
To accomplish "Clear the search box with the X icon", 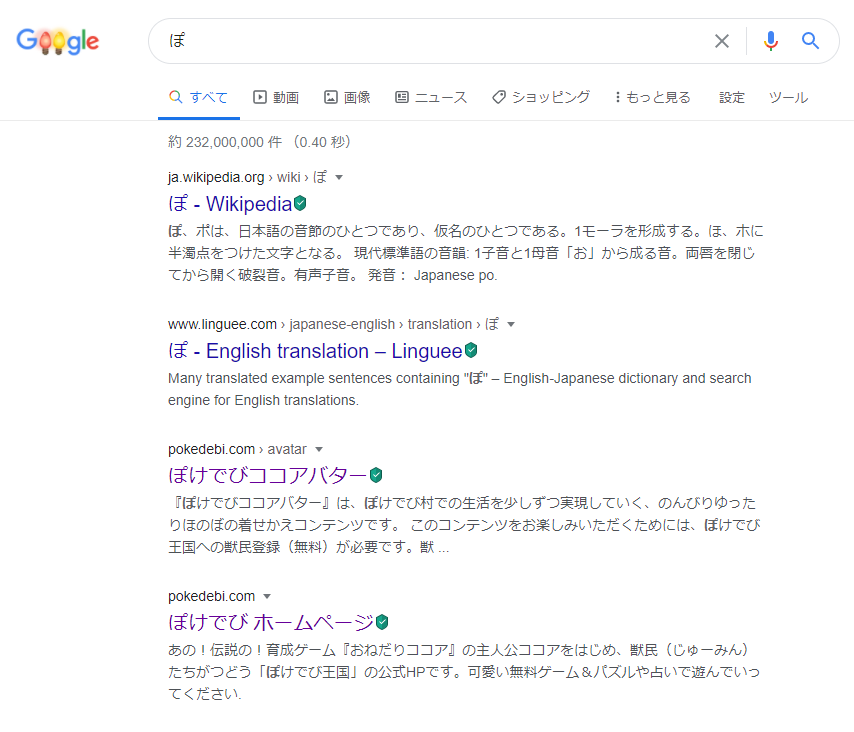I will coord(722,41).
